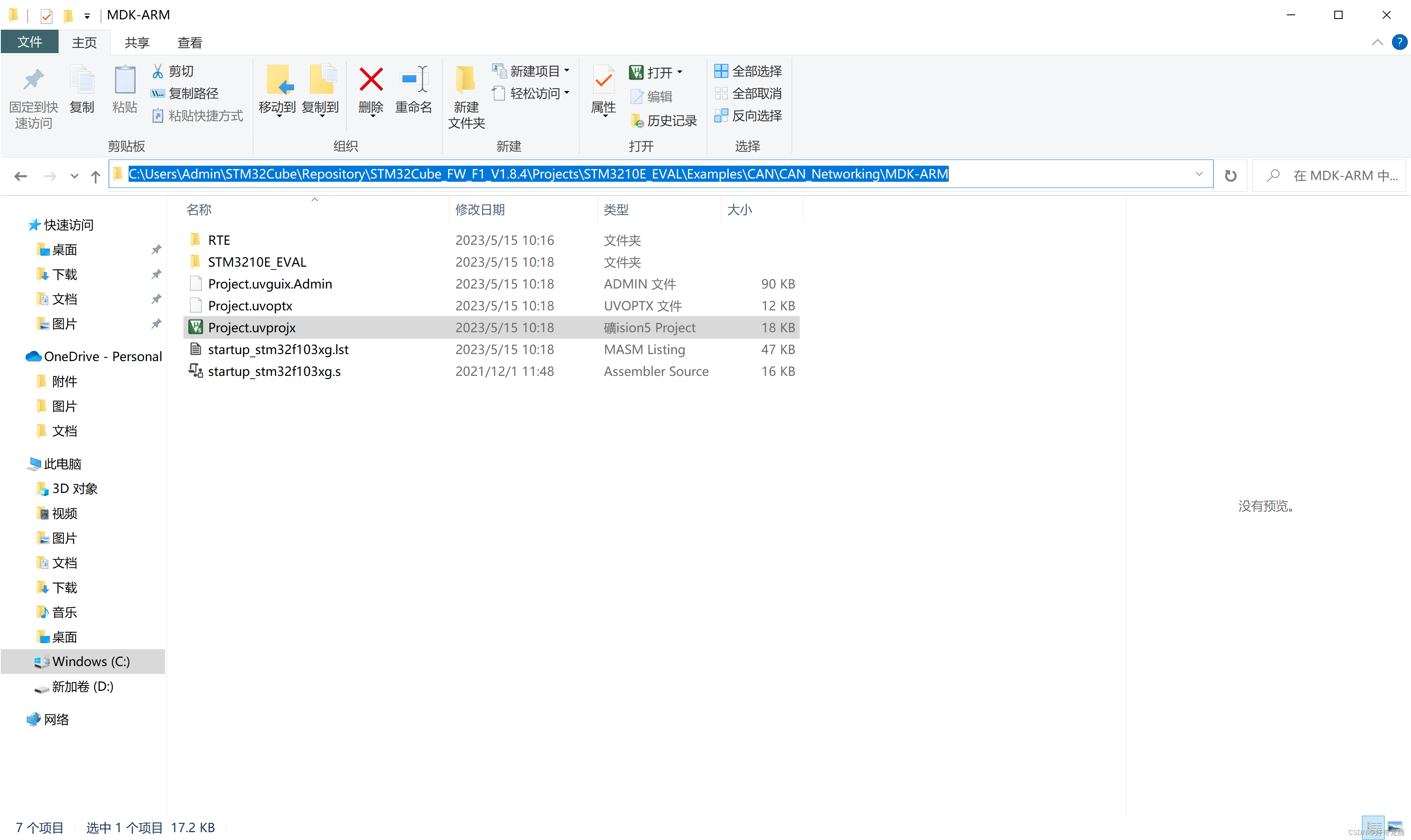Select Project.uvoptx file

pyautogui.click(x=491, y=306)
